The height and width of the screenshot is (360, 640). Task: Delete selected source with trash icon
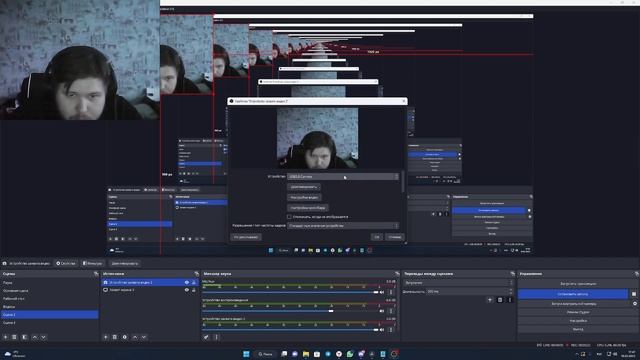(115, 337)
